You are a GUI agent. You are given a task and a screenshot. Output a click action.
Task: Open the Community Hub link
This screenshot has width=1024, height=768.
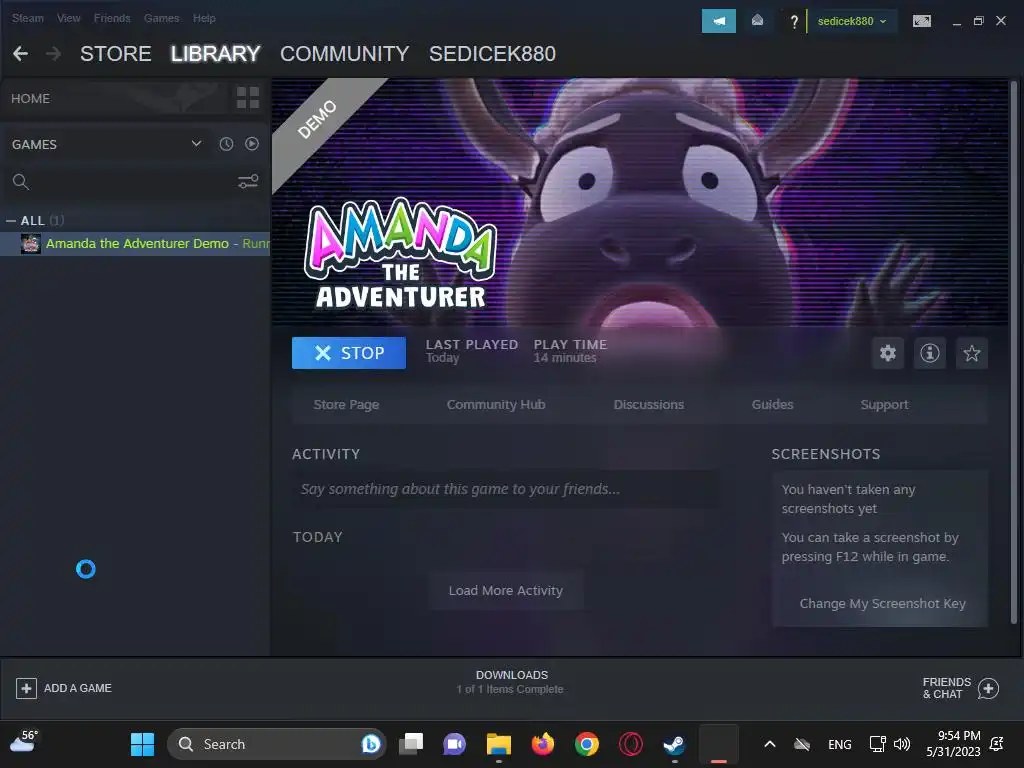[x=496, y=405]
